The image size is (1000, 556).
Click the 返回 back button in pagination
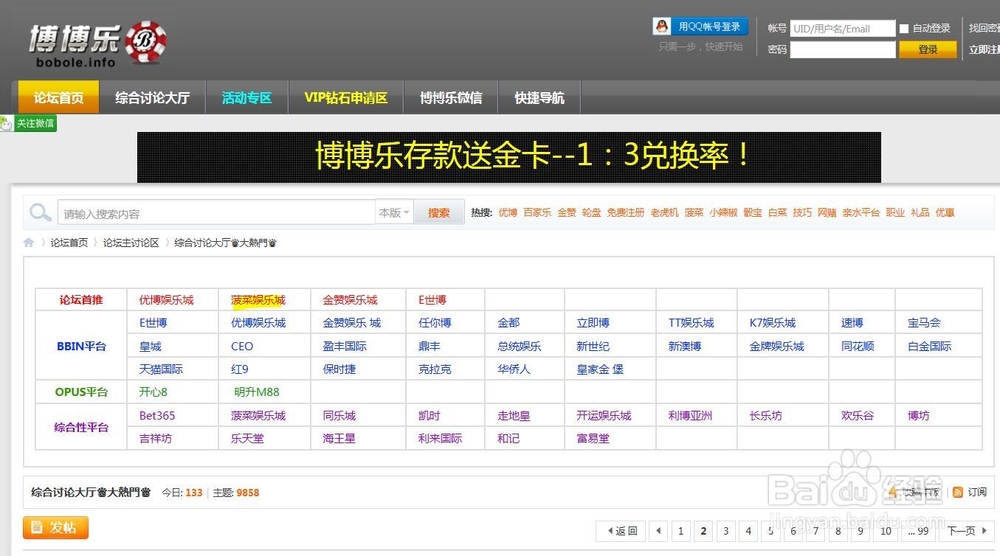click(x=623, y=530)
